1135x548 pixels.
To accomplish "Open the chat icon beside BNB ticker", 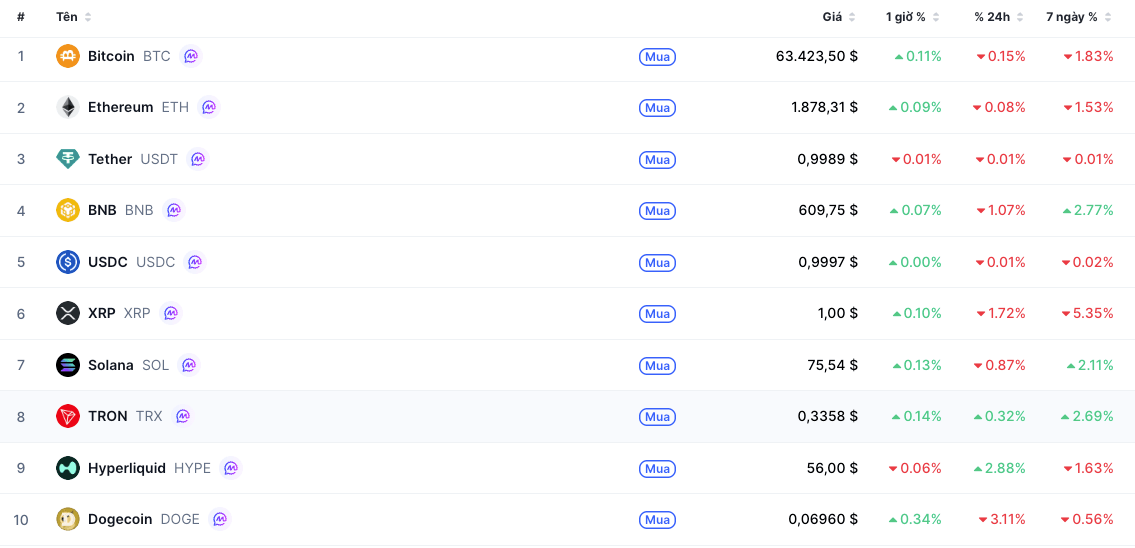I will [x=174, y=210].
